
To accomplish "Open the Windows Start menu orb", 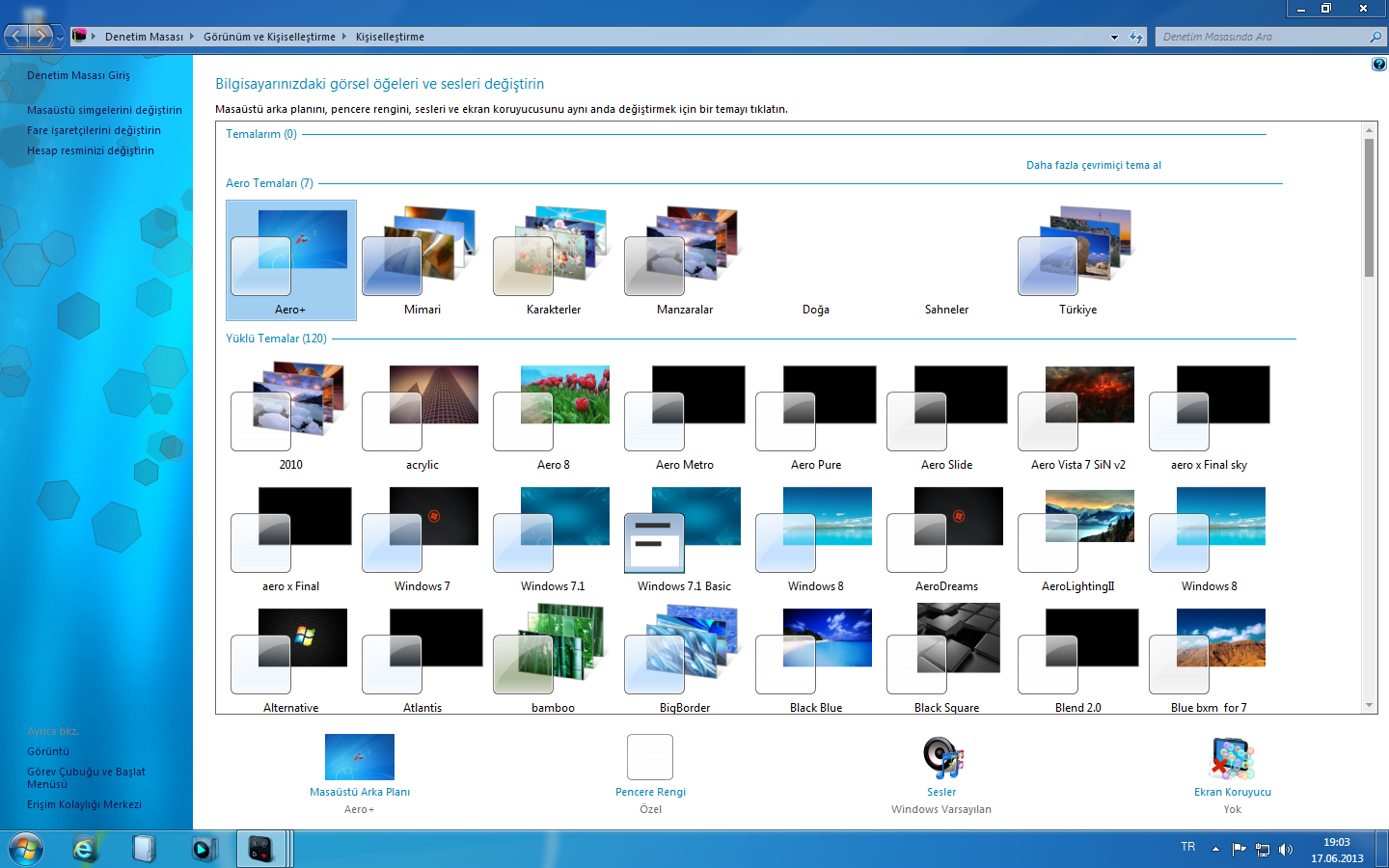I will pyautogui.click(x=26, y=849).
